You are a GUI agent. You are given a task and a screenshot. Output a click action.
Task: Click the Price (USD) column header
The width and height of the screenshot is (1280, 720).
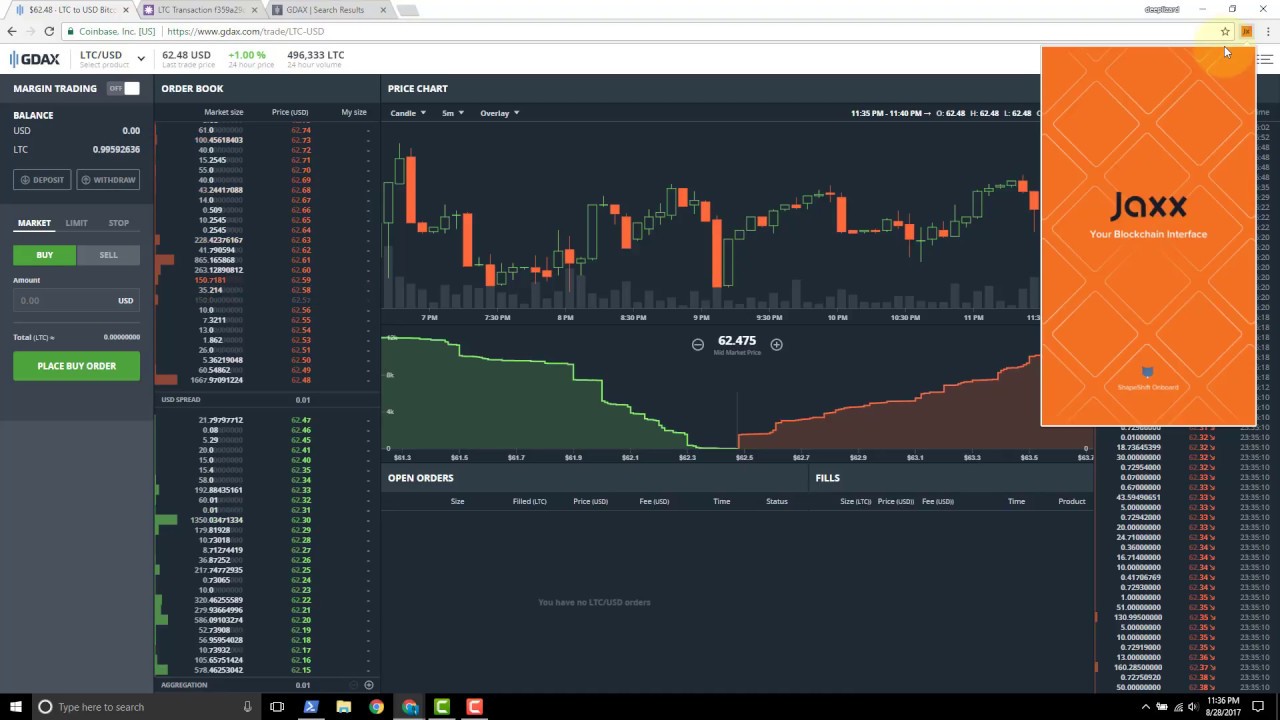point(290,112)
